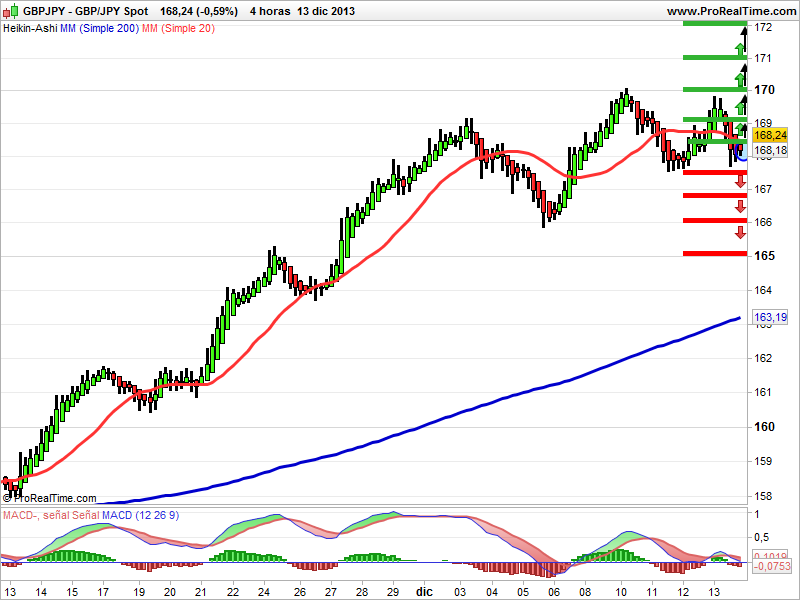Click the 168,24 (-0,59%) quote in header
This screenshot has height=600, width=800.
point(199,11)
